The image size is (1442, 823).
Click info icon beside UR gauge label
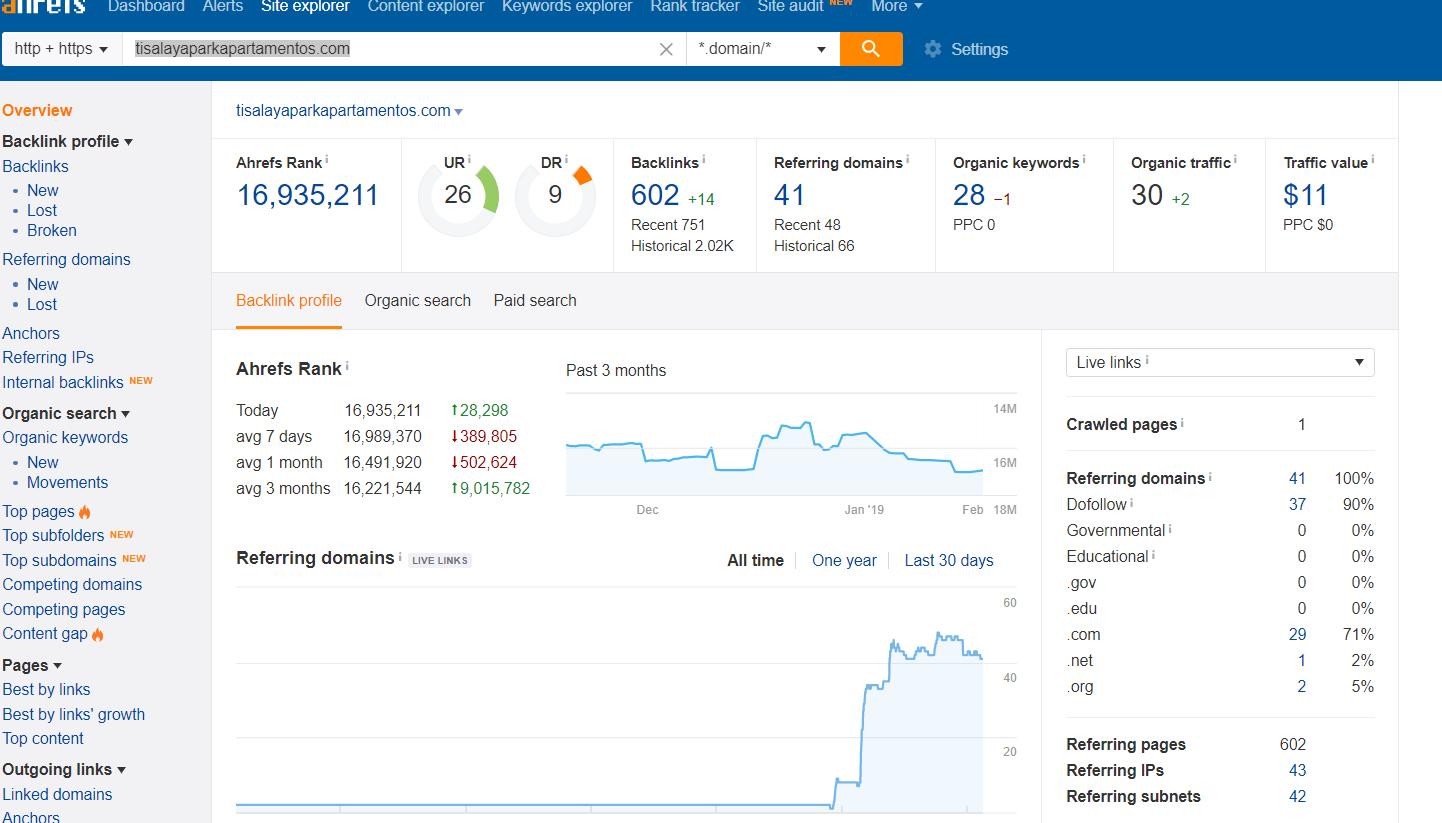tap(470, 160)
